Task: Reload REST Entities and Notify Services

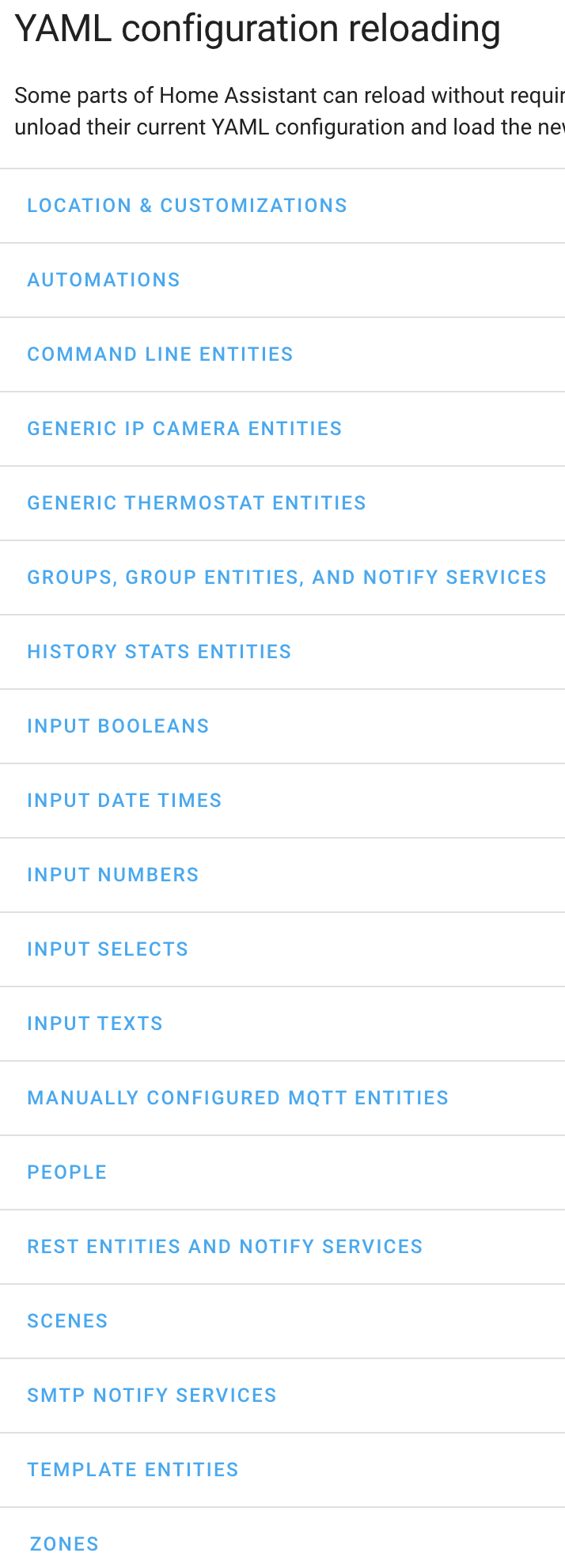Action: coord(225,1247)
